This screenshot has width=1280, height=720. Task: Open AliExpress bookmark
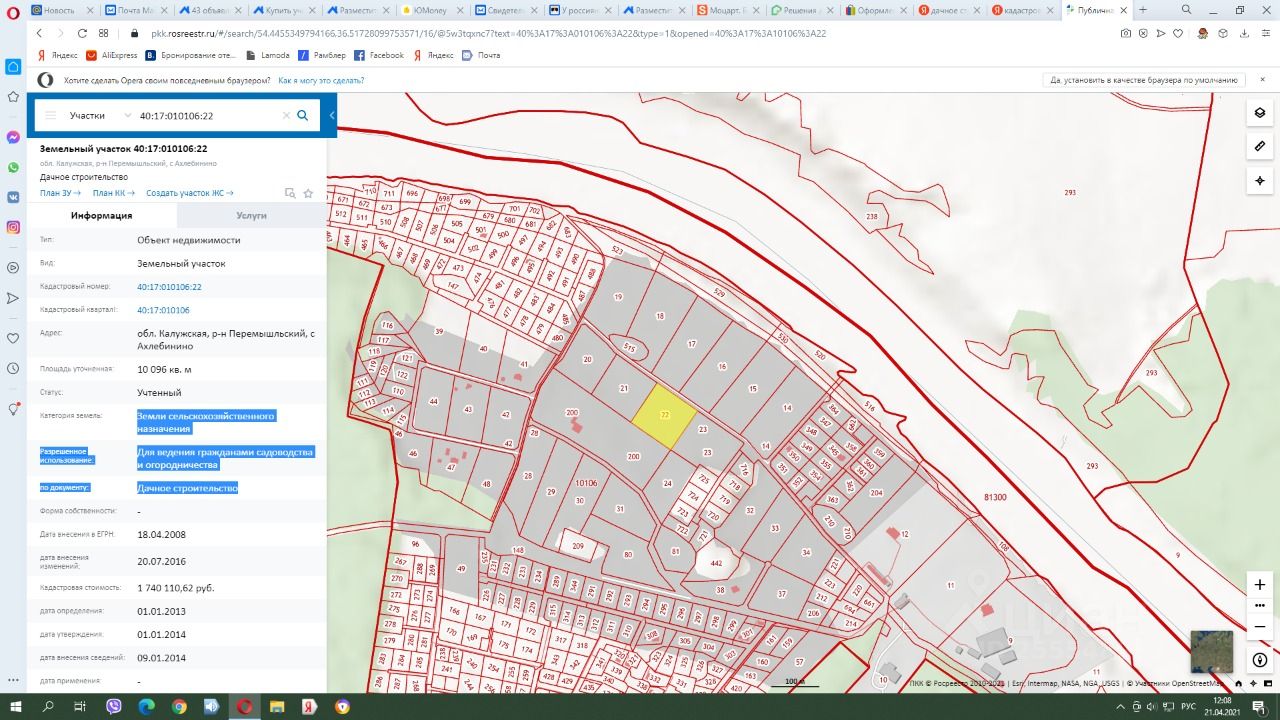pyautogui.click(x=112, y=55)
